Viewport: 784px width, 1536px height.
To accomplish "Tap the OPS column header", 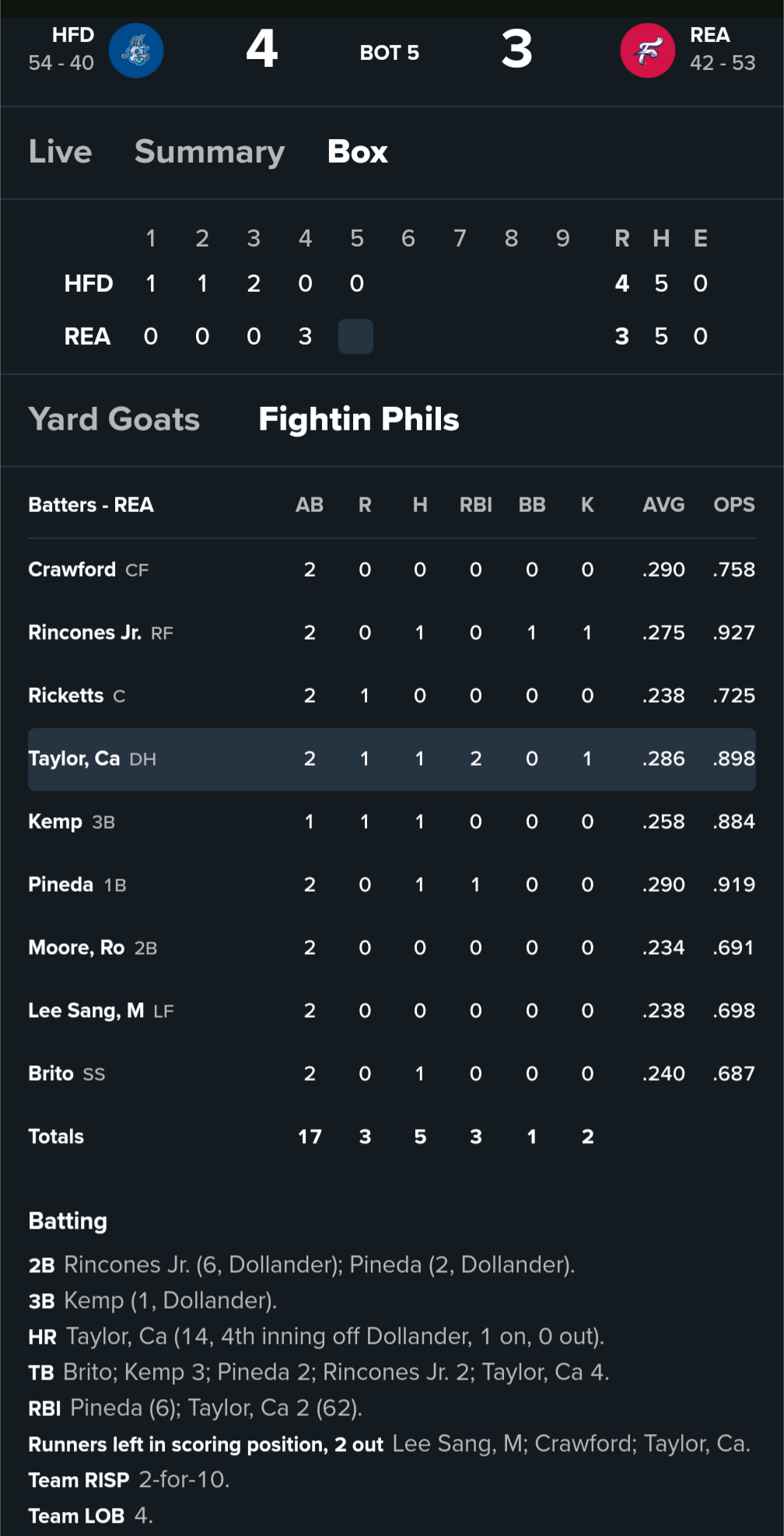I will pos(733,505).
